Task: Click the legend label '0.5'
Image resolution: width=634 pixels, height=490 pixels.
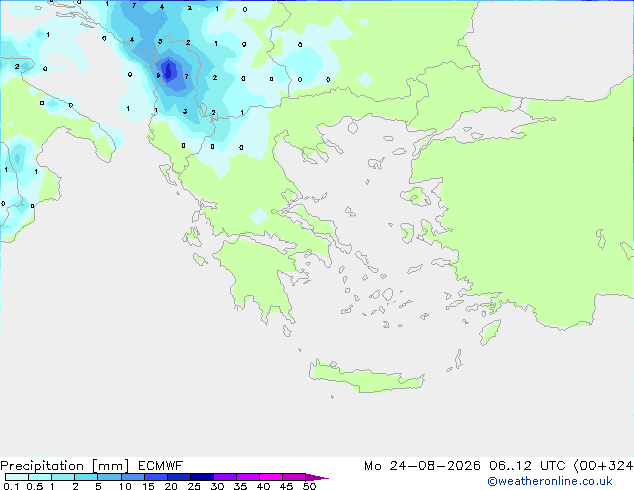Action: (35, 486)
